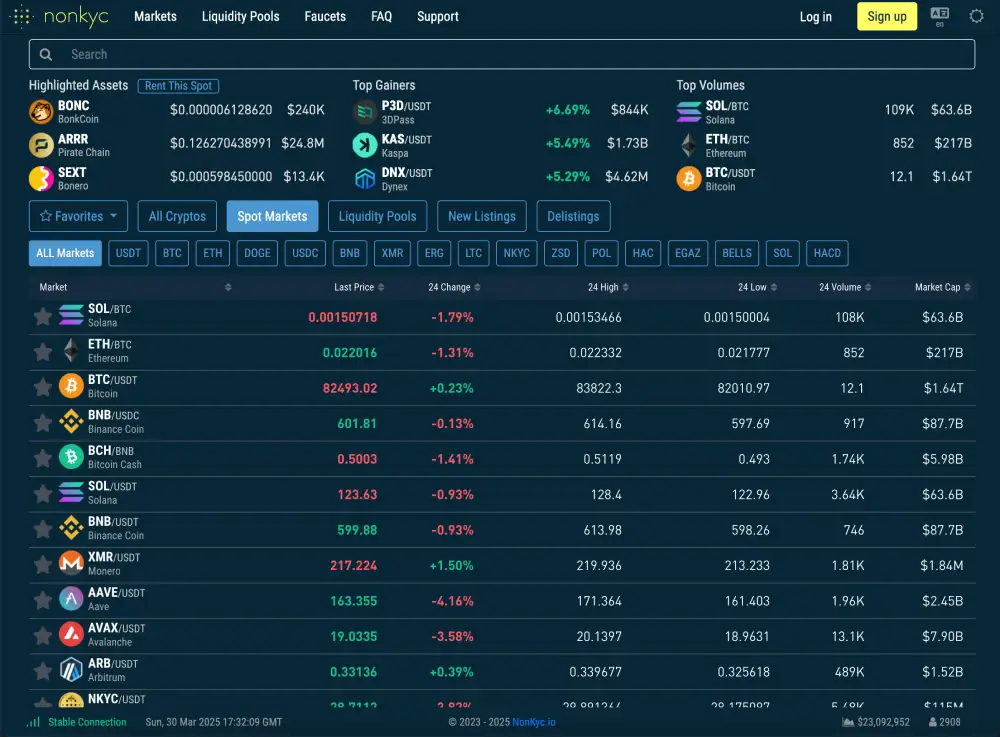
Task: Open the Faucets menu
Action: 325,17
